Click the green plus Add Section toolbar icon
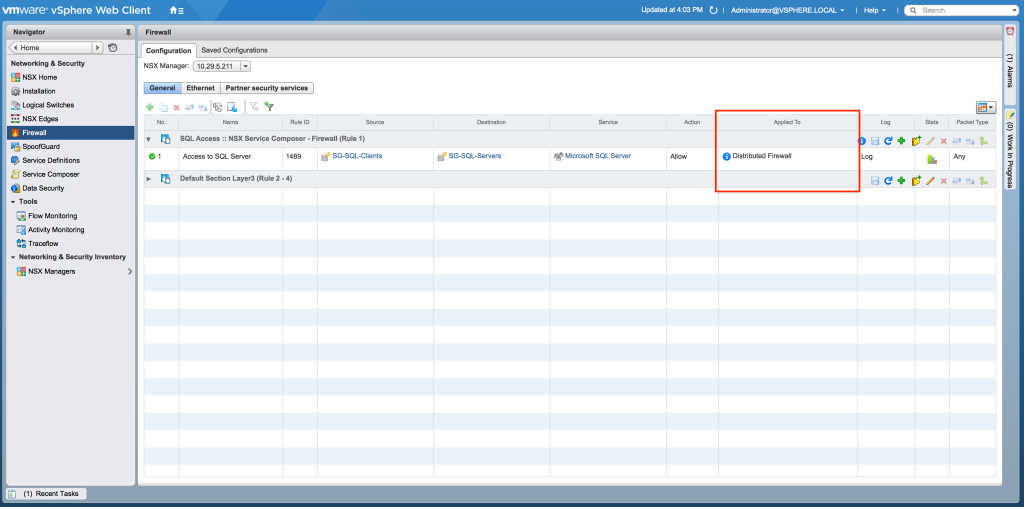 150,107
